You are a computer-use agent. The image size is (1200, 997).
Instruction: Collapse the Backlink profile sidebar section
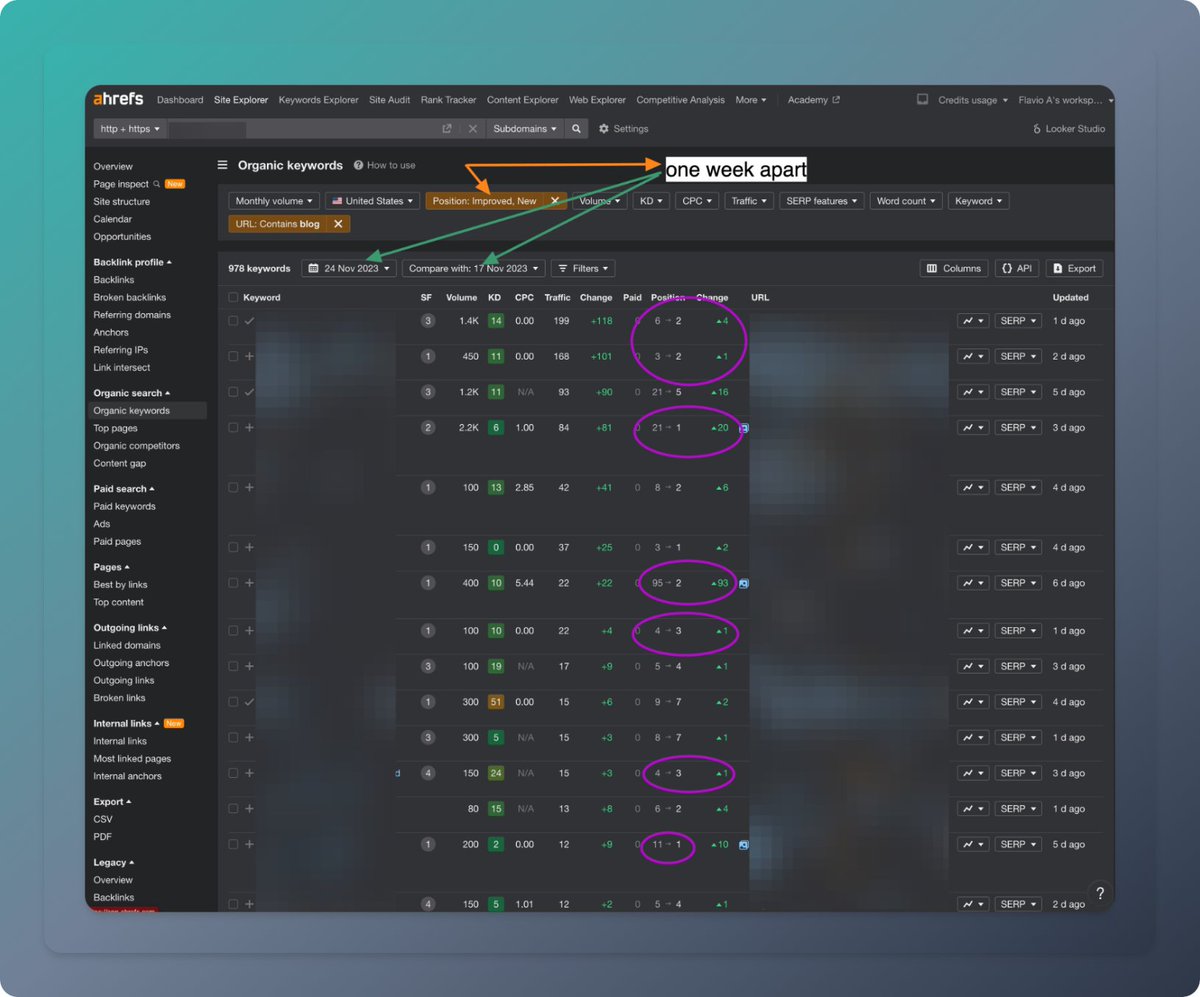click(x=132, y=262)
